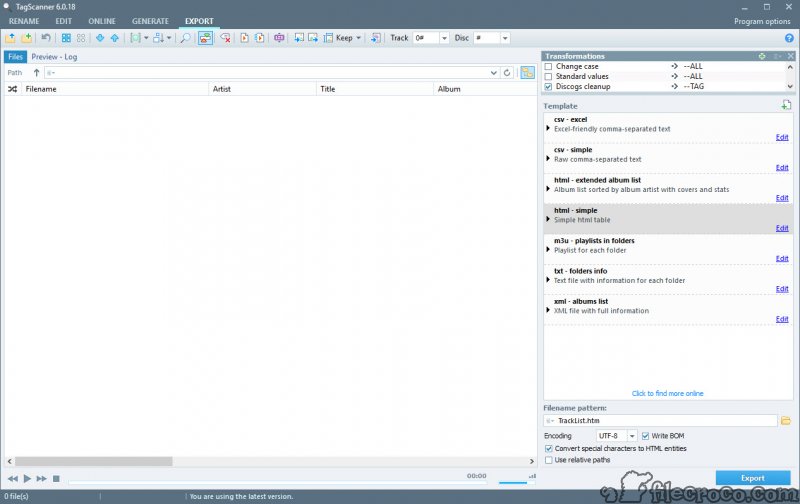Expand the csv - excel template arrow
Viewport: 800px width, 504px height.
click(x=548, y=129)
